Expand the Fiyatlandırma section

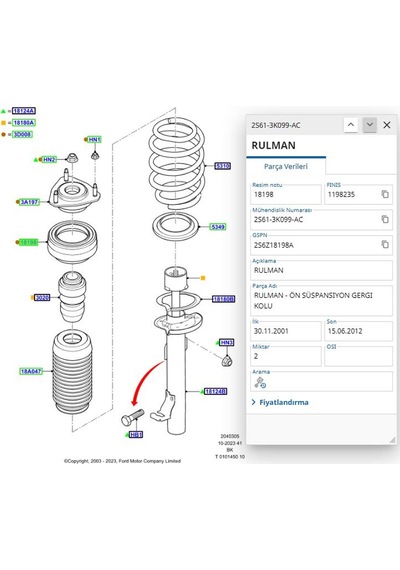[280, 402]
